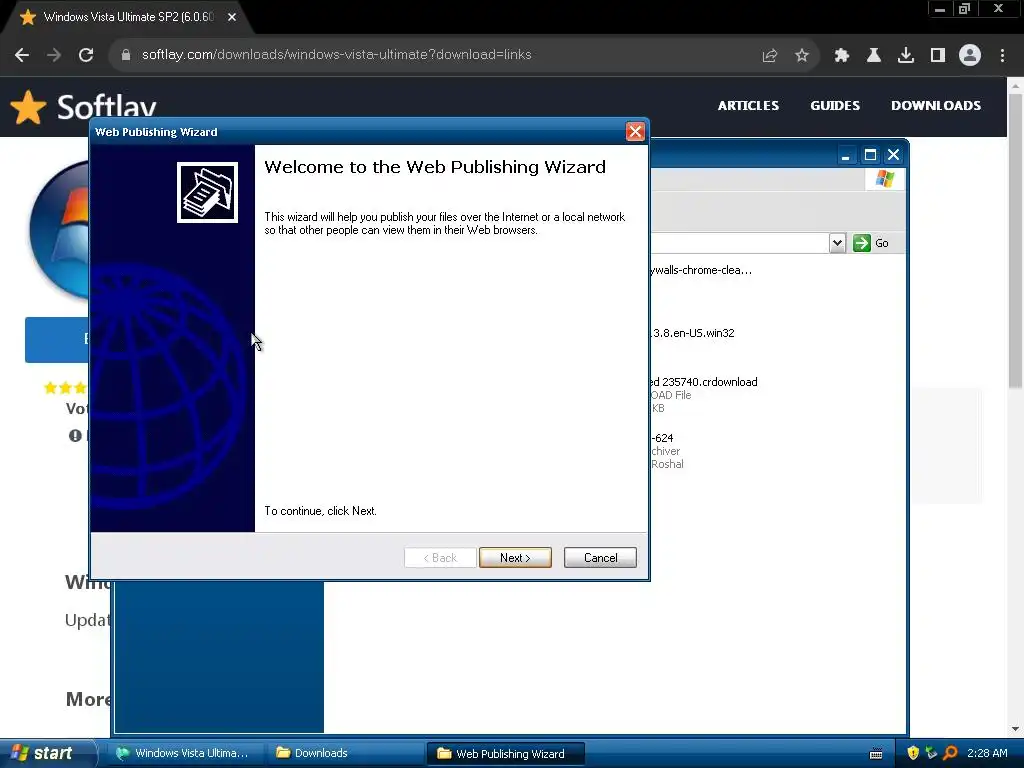This screenshot has width=1024, height=768.
Task: Click the orange magnifier tray icon
Action: [950, 753]
